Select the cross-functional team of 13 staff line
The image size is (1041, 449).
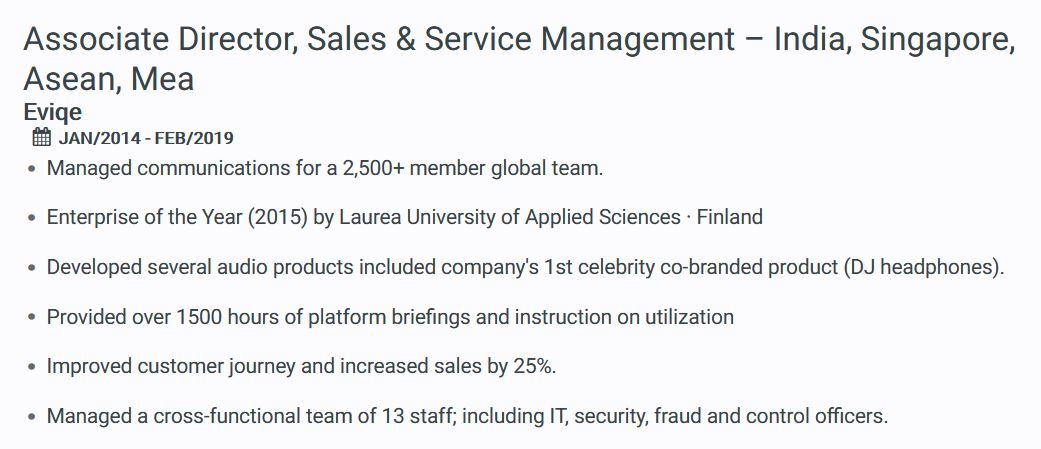[467, 416]
